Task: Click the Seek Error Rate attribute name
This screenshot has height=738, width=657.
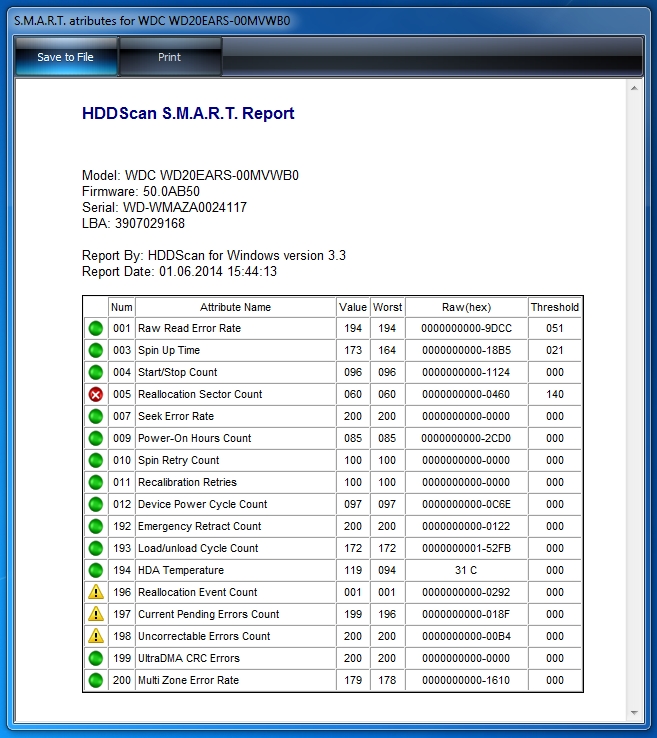Action: pos(176,416)
